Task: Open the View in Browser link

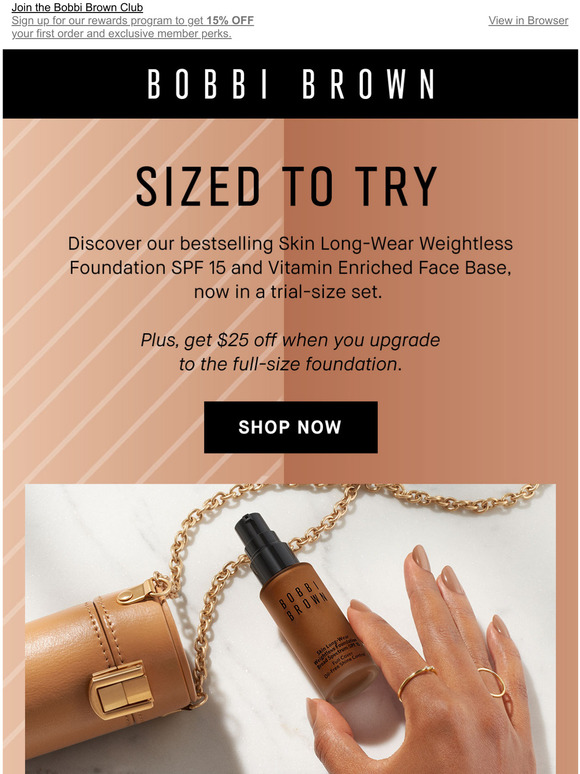Action: (x=528, y=20)
